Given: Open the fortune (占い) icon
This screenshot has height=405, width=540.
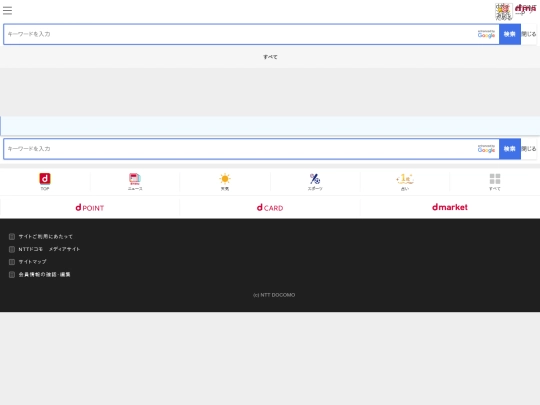Looking at the screenshot, I should (405, 179).
